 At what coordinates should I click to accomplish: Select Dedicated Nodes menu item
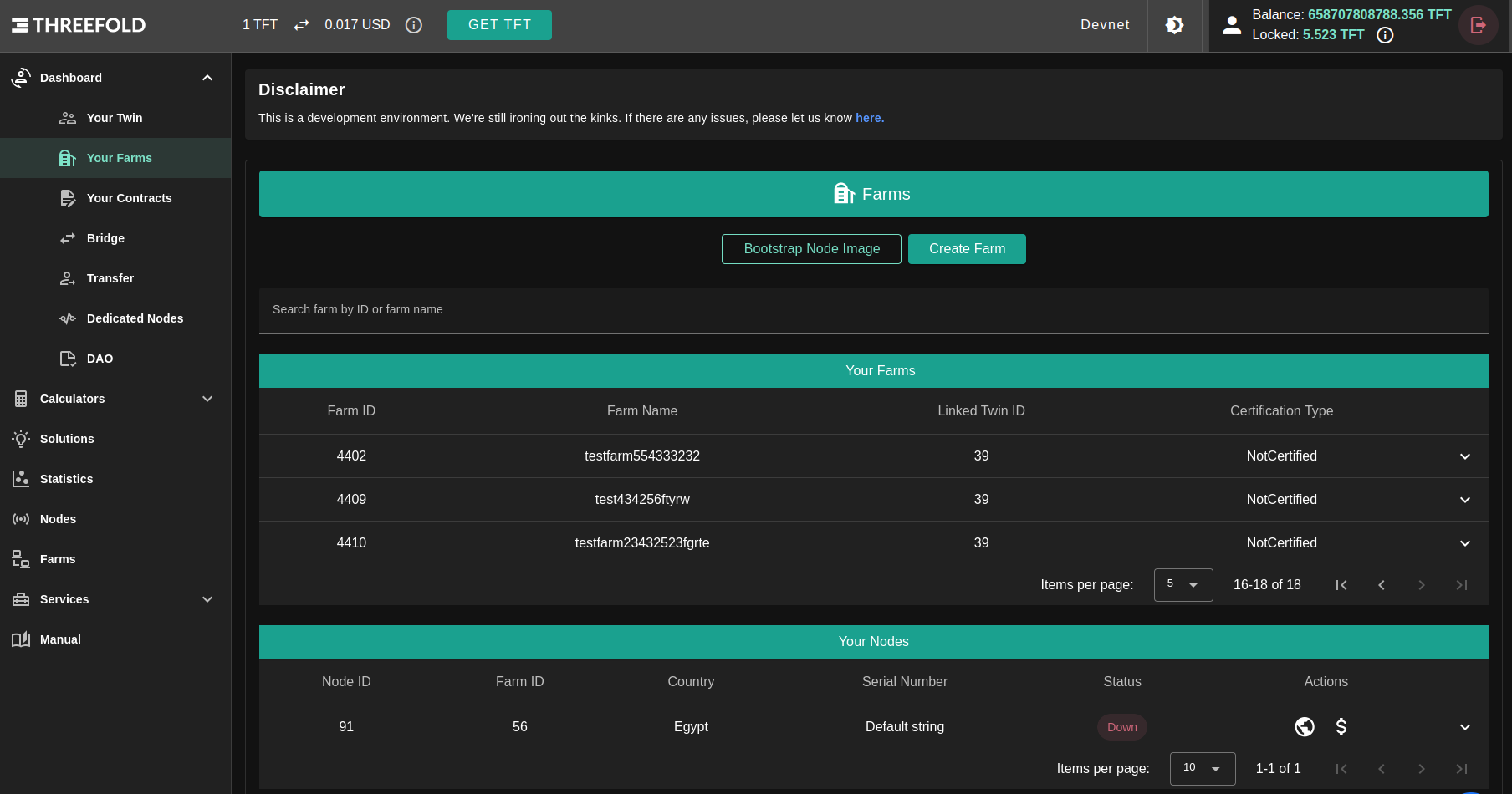(135, 318)
